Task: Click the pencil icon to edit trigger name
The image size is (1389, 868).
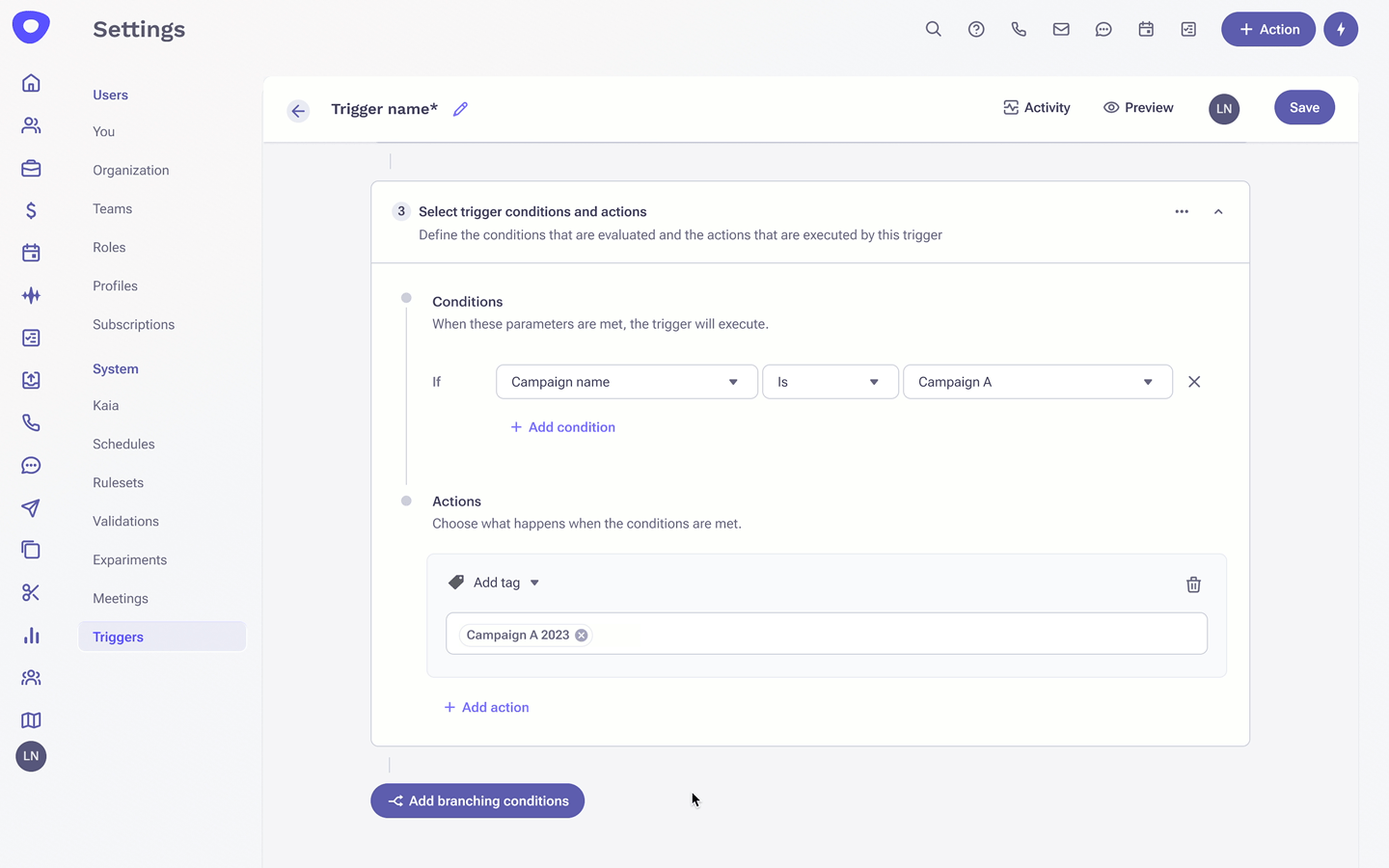Action: point(460,109)
